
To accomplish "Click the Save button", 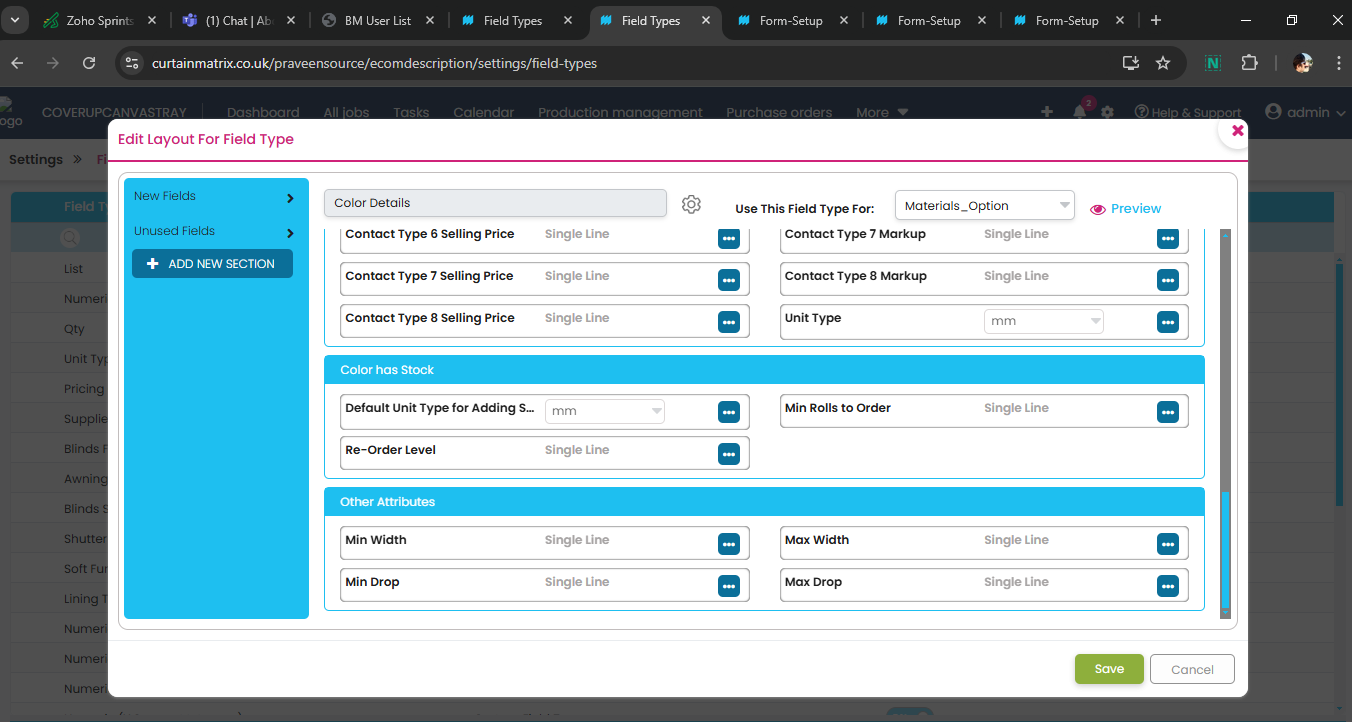I will click(x=1108, y=669).
